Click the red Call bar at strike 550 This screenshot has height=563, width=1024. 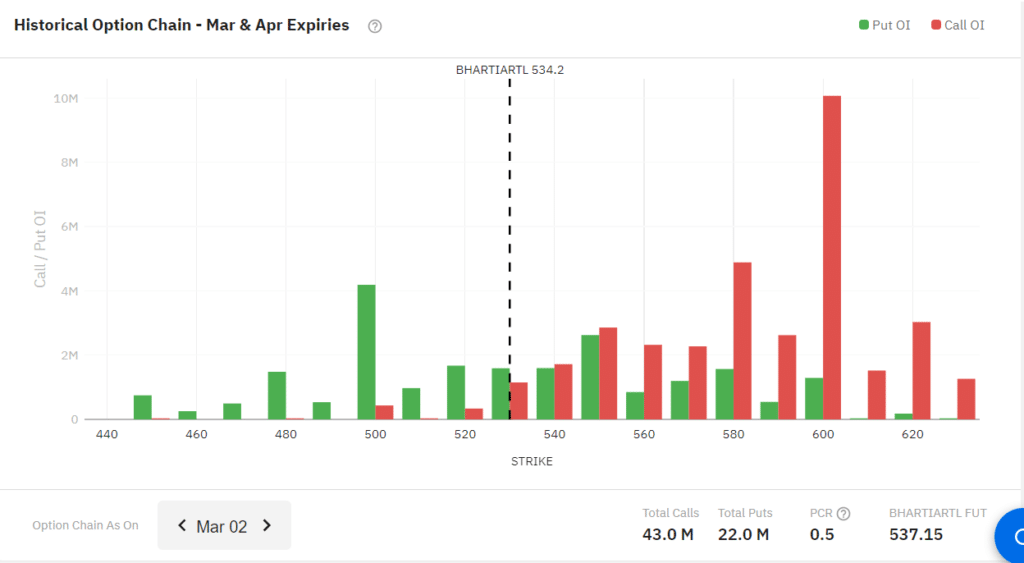[x=608, y=374]
